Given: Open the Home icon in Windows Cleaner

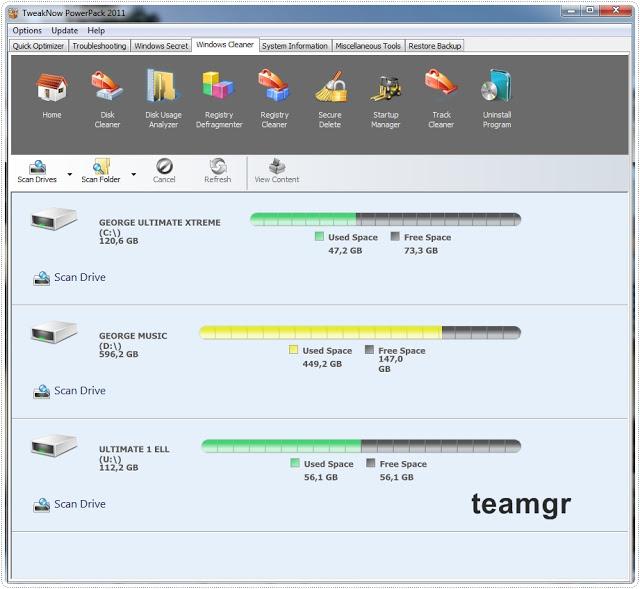Looking at the screenshot, I should click(x=52, y=95).
